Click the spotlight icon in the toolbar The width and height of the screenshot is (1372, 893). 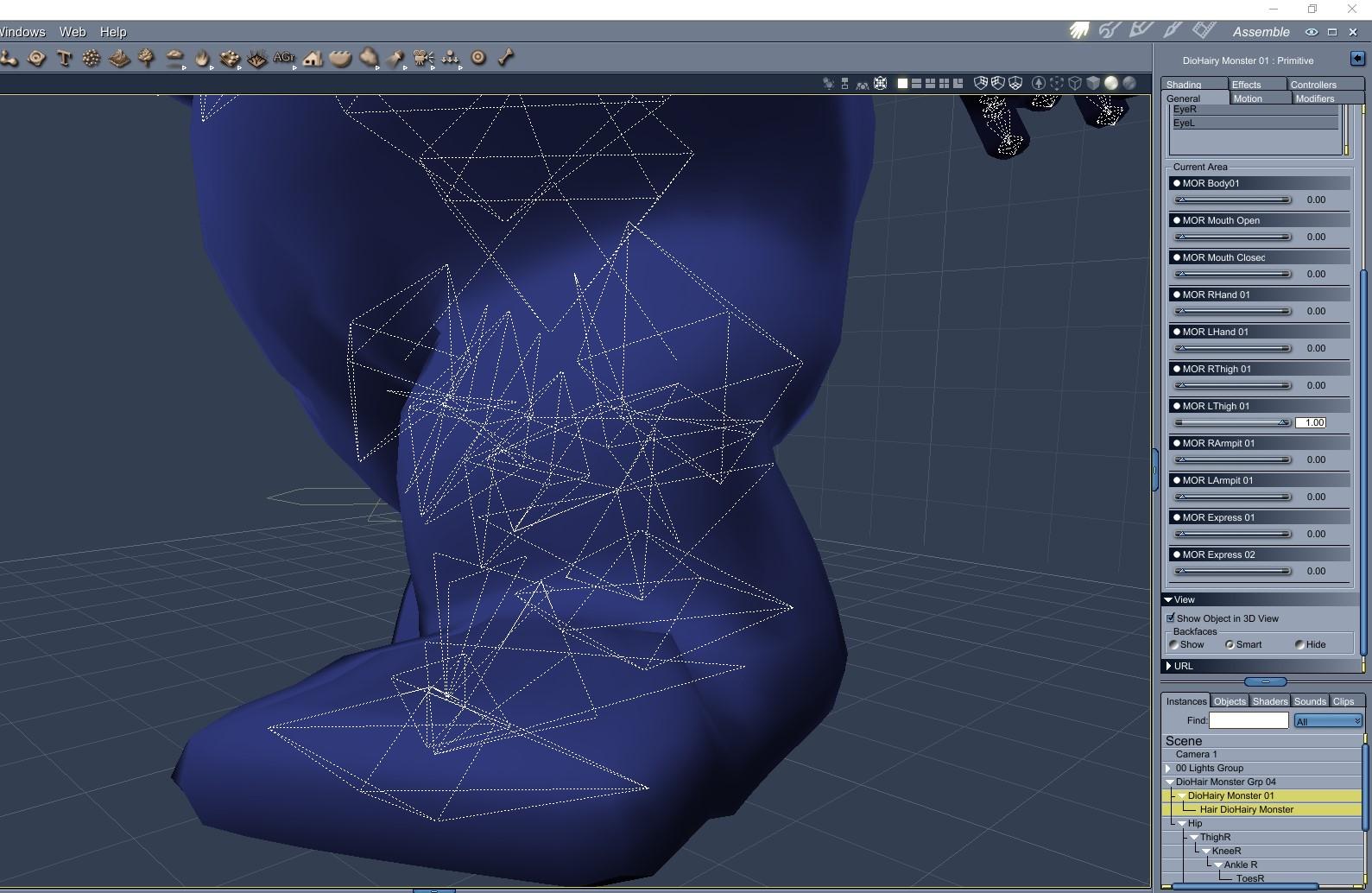coord(395,58)
